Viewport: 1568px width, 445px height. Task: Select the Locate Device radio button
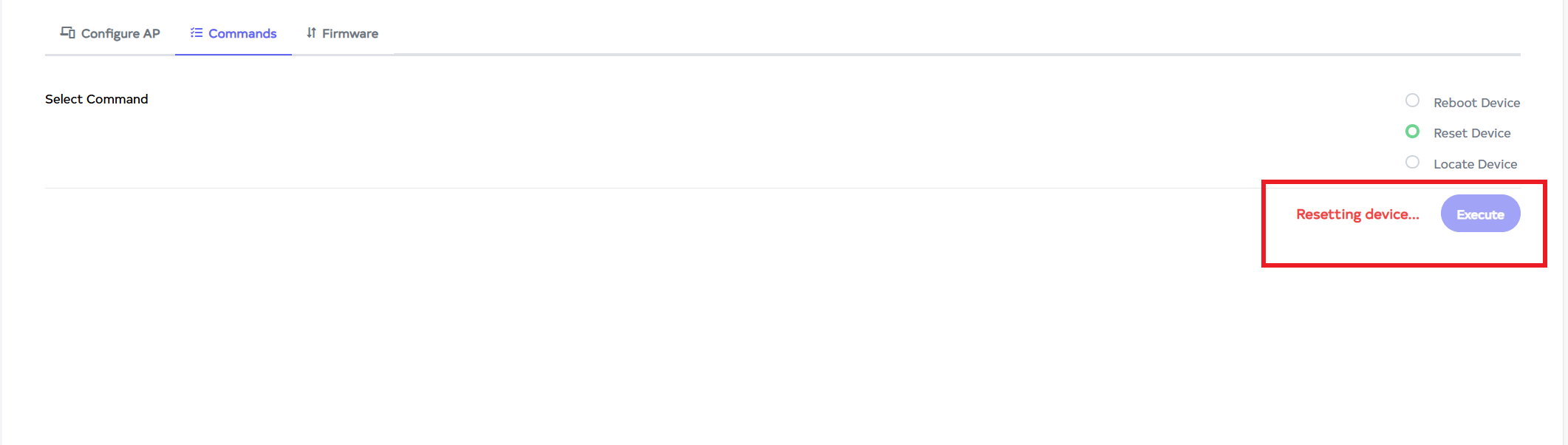point(1412,163)
